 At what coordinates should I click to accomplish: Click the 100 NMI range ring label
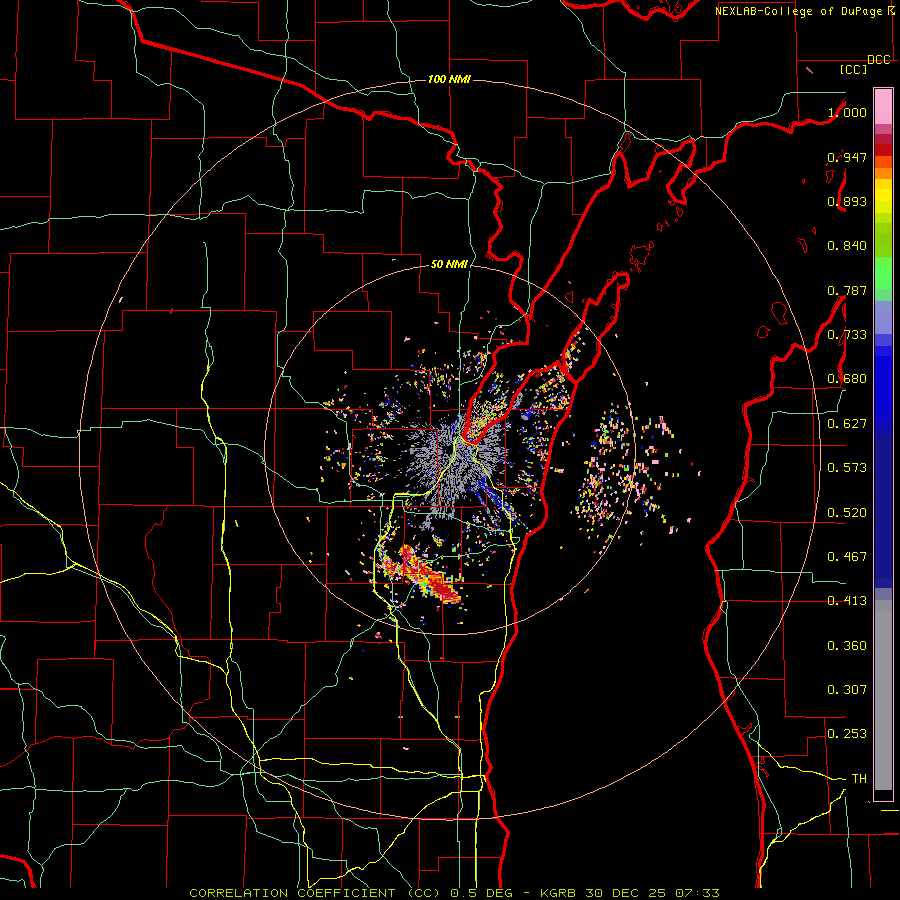point(449,79)
